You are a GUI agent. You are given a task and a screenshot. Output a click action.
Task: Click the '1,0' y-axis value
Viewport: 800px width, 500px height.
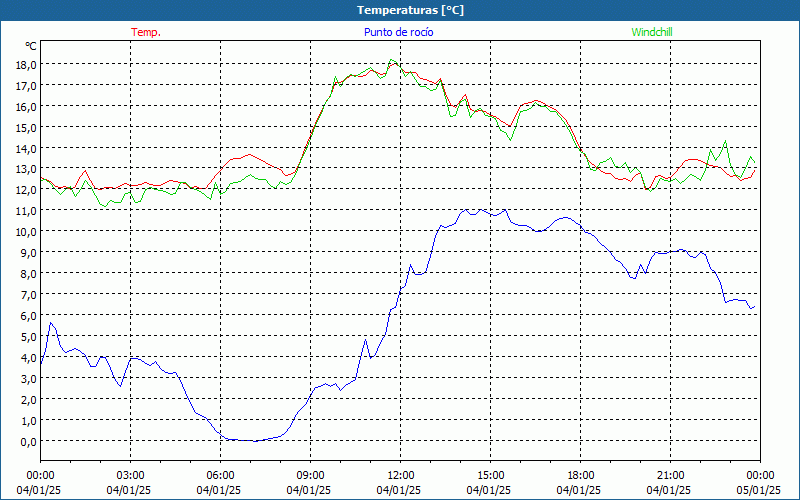(31, 420)
